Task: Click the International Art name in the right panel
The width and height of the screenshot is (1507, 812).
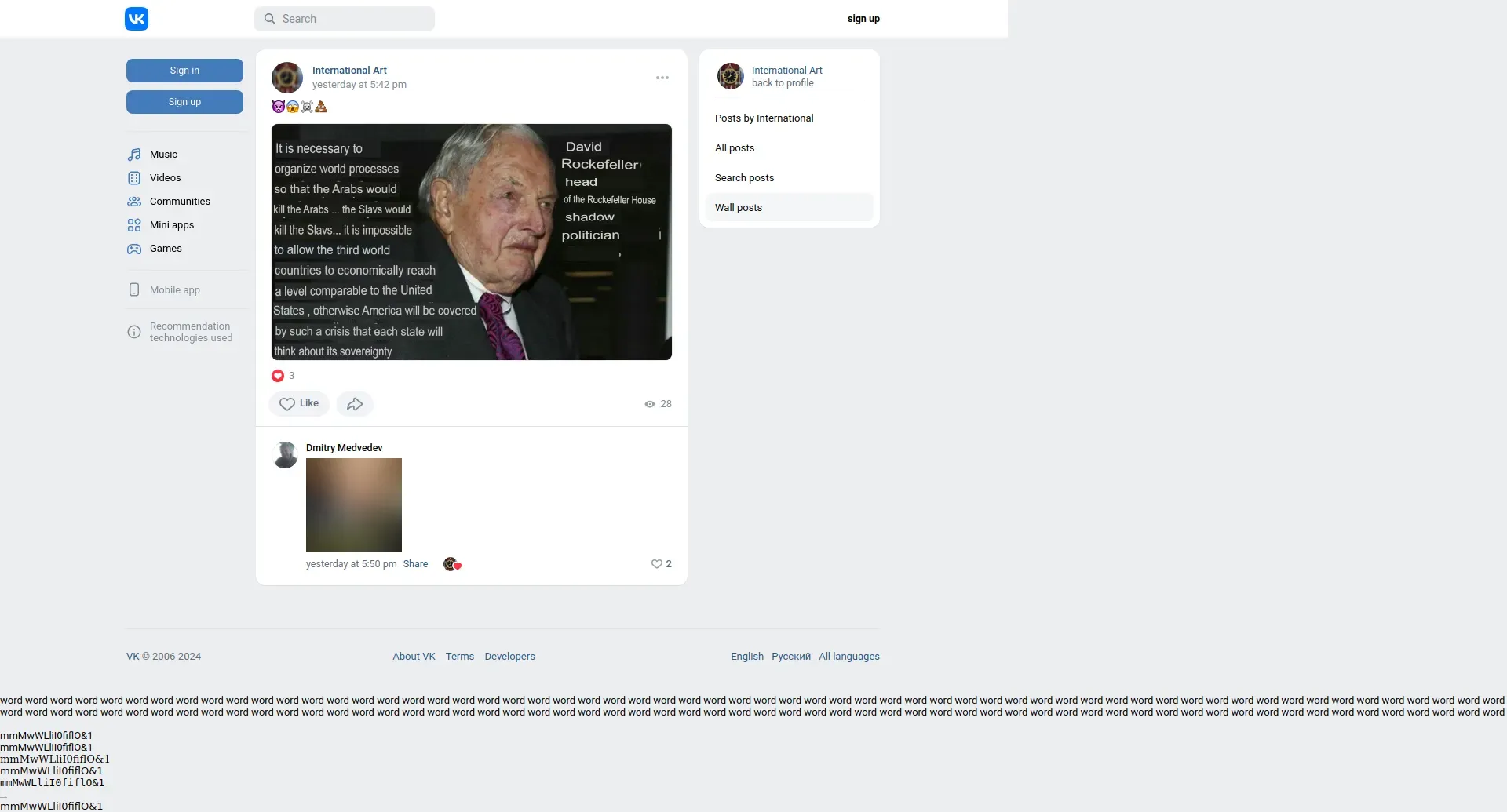Action: [x=787, y=71]
